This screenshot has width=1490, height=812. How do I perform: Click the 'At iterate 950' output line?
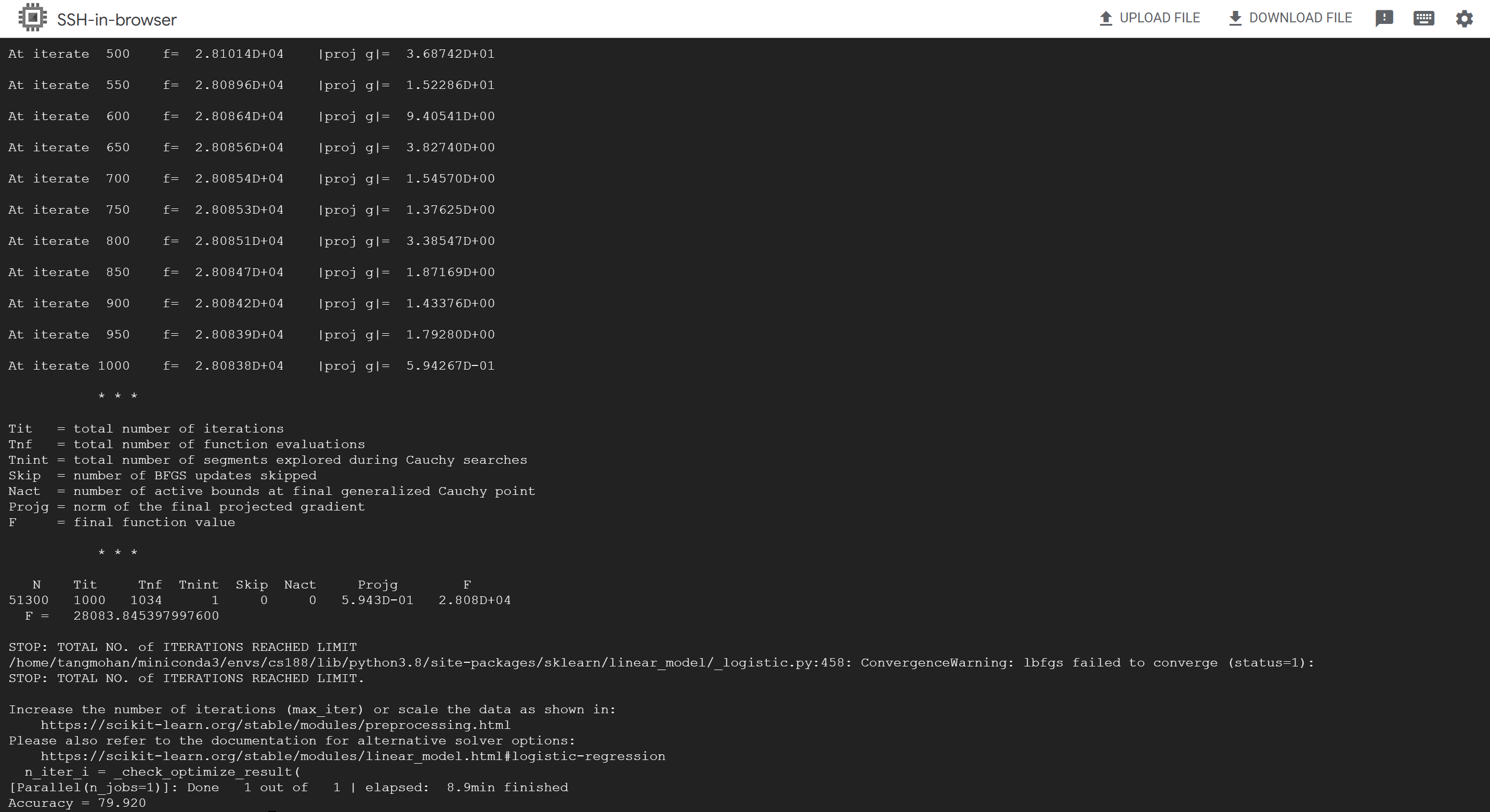pos(252,335)
